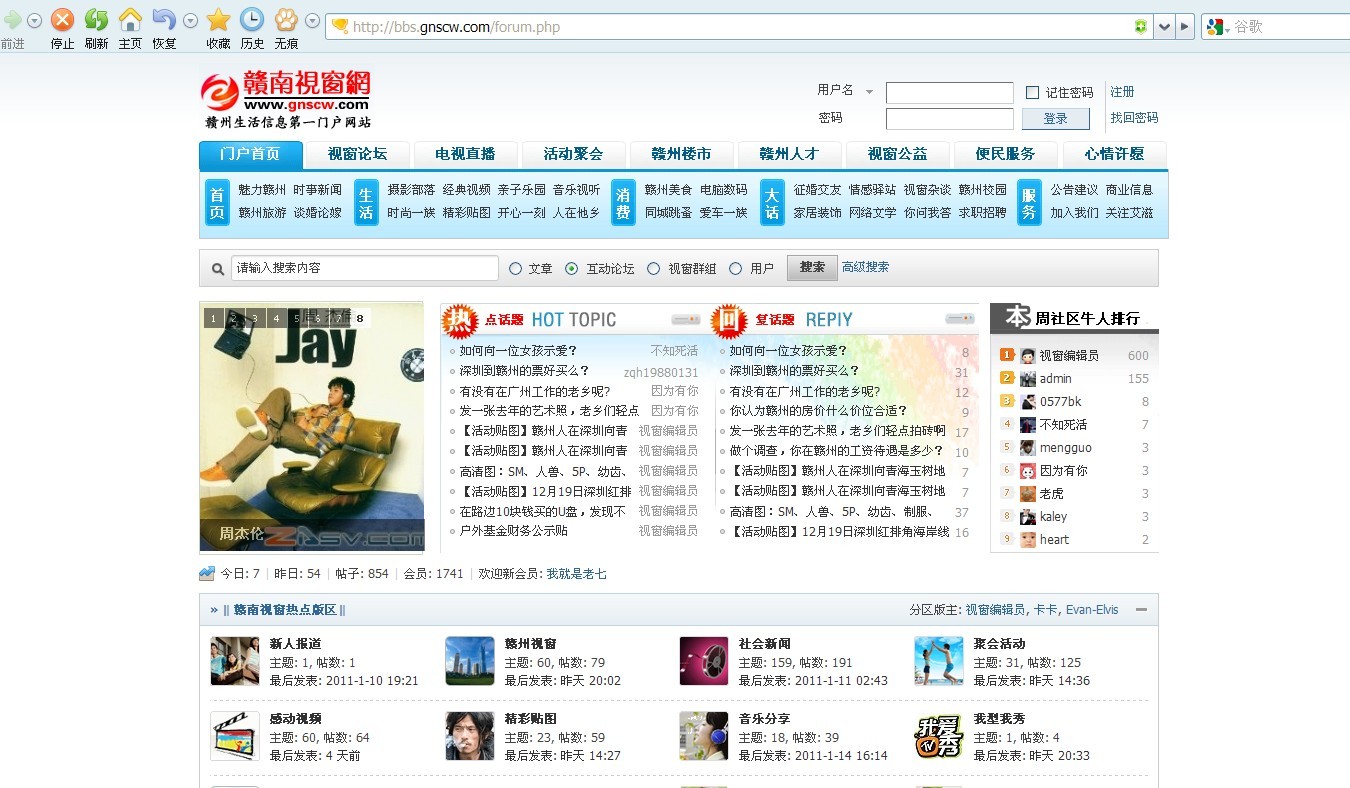1350x788 pixels.
Task: Expand the address bar URL dropdown chevron
Action: 1164,27
